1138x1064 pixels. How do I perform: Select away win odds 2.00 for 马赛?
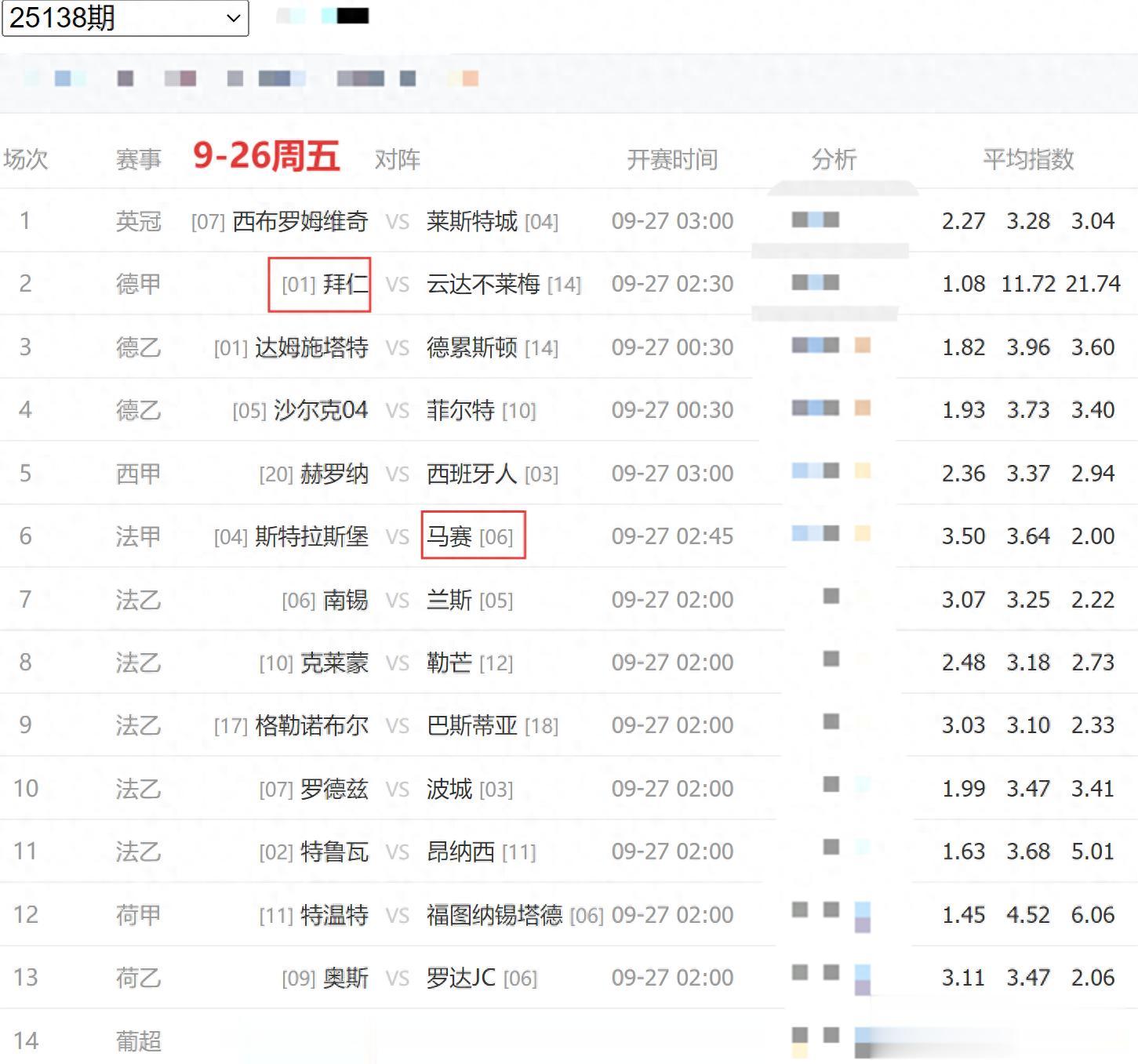(1093, 536)
